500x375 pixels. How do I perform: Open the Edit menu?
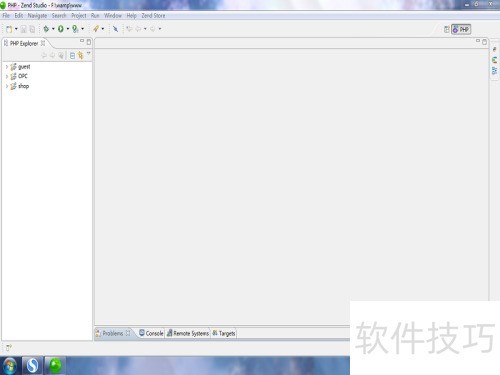(19, 16)
